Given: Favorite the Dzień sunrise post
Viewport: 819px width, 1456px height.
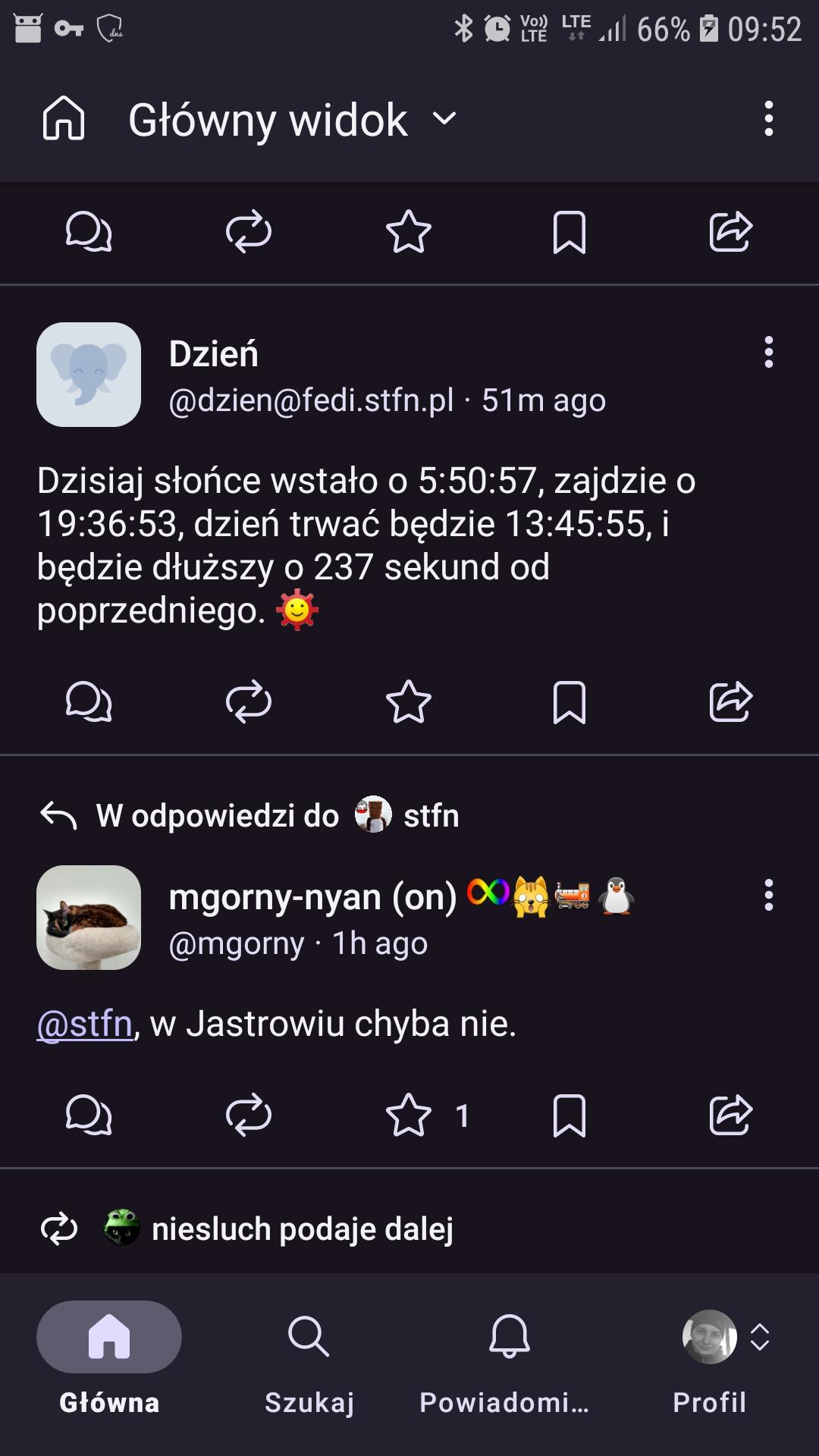Looking at the screenshot, I should click(x=409, y=701).
